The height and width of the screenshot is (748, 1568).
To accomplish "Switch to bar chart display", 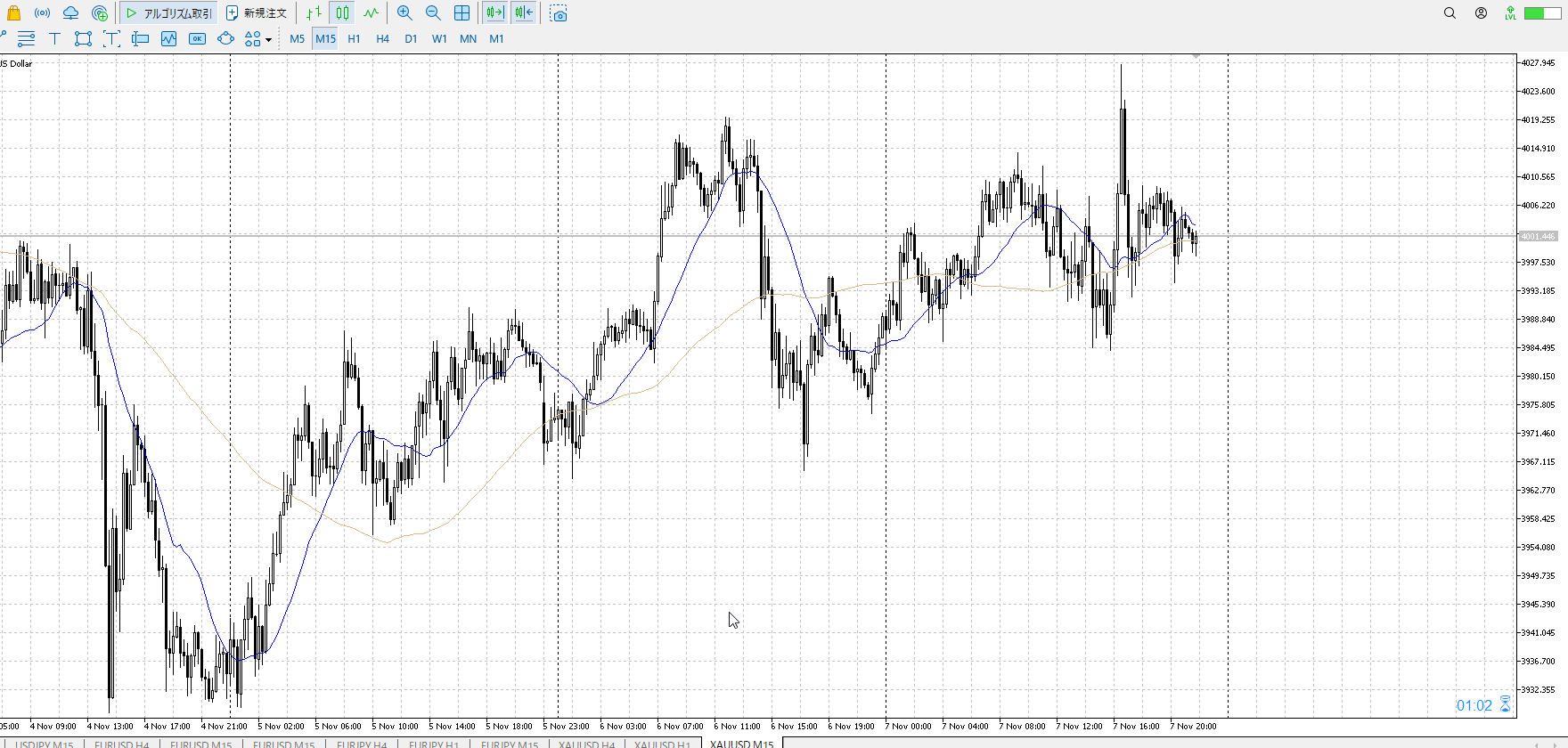I will click(314, 13).
